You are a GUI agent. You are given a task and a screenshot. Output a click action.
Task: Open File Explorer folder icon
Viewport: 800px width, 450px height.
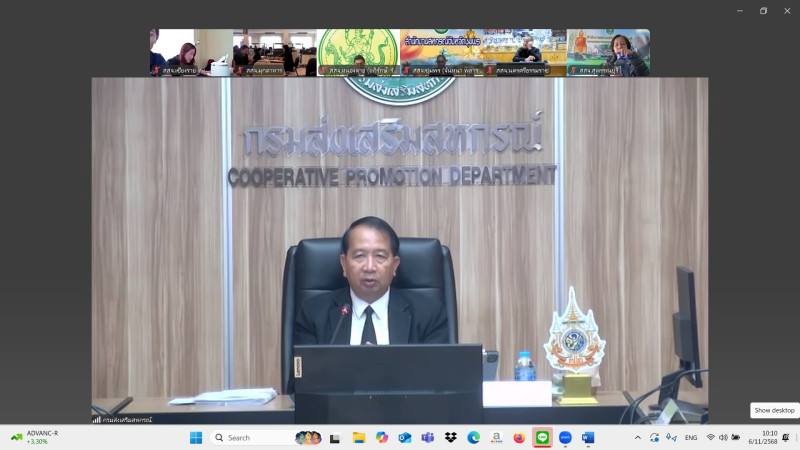click(x=358, y=437)
